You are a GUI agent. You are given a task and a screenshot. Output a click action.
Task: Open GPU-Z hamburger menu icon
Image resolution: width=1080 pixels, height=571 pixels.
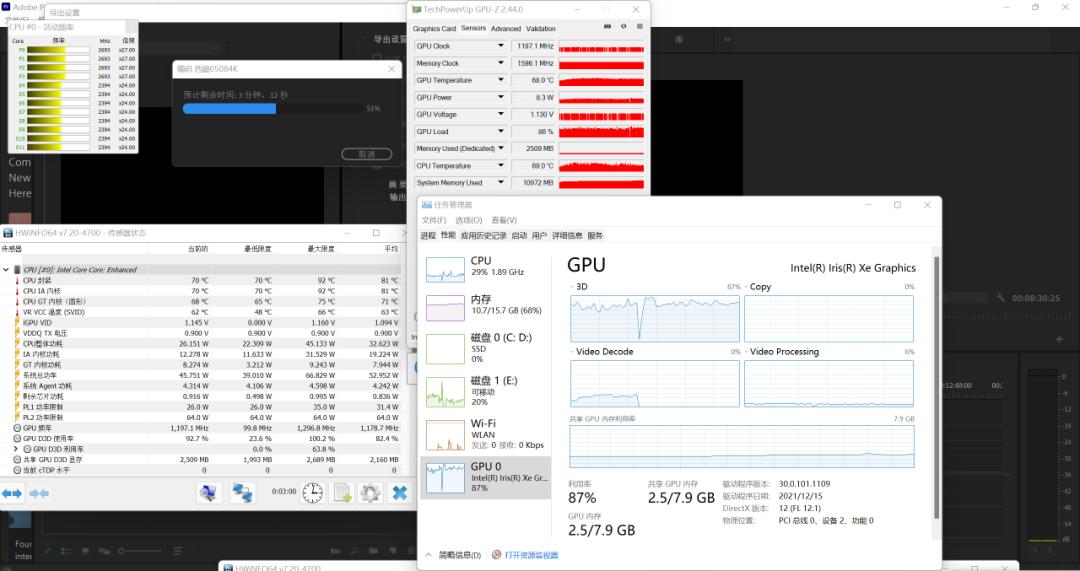tap(639, 27)
